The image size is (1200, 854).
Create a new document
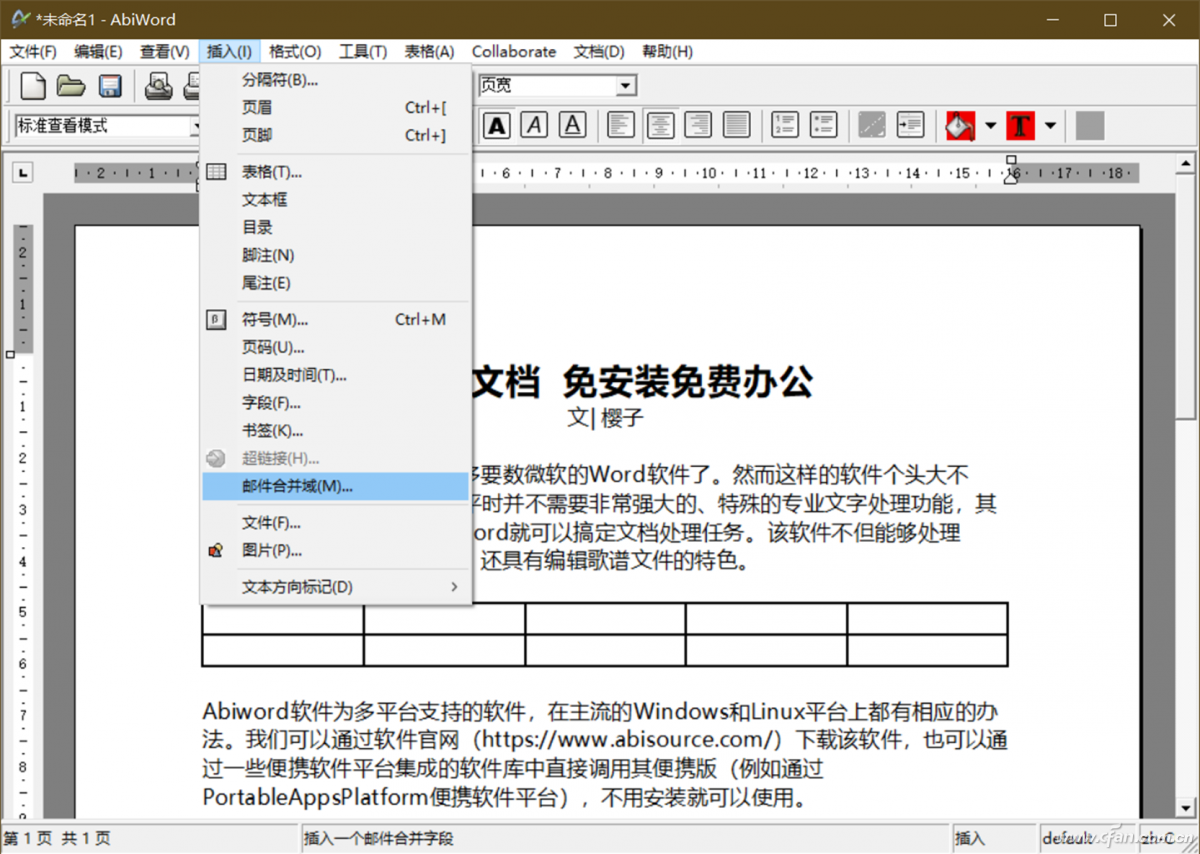(32, 86)
